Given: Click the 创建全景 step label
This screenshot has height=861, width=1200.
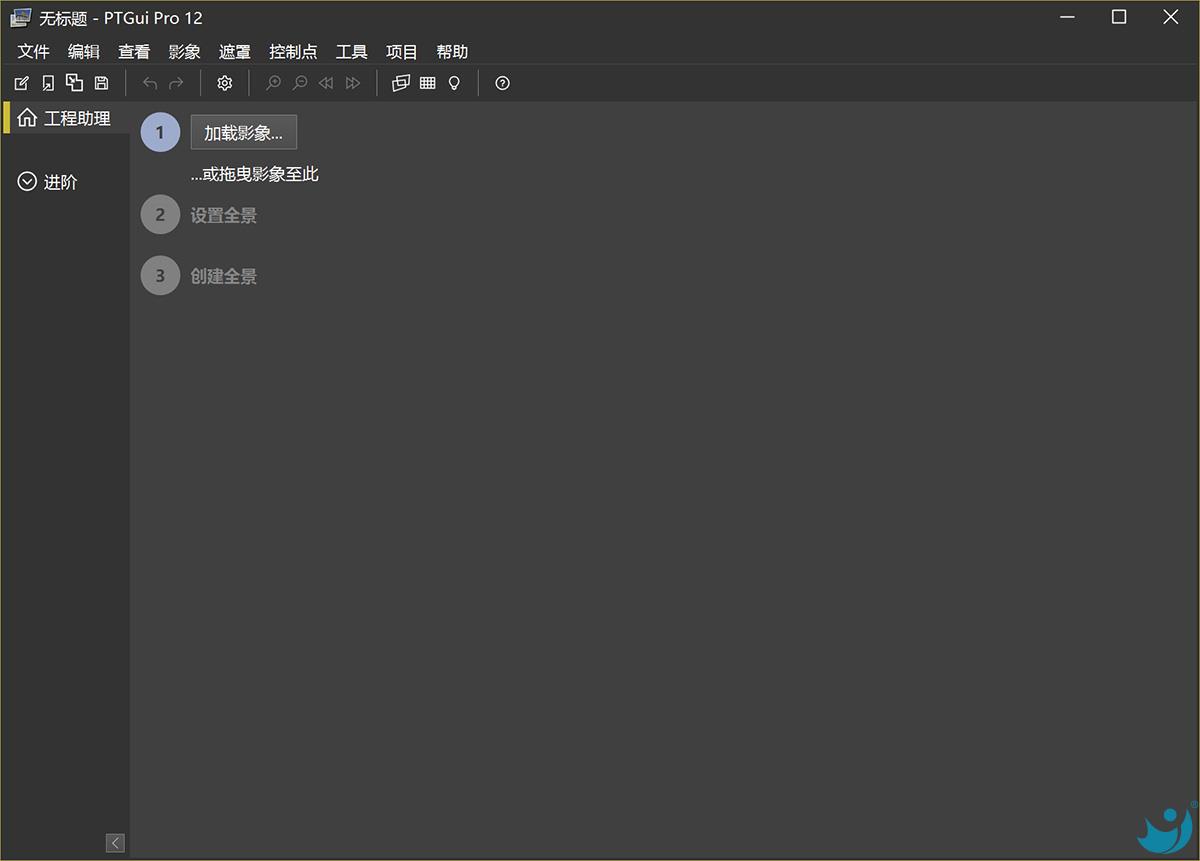Looking at the screenshot, I should coord(224,276).
